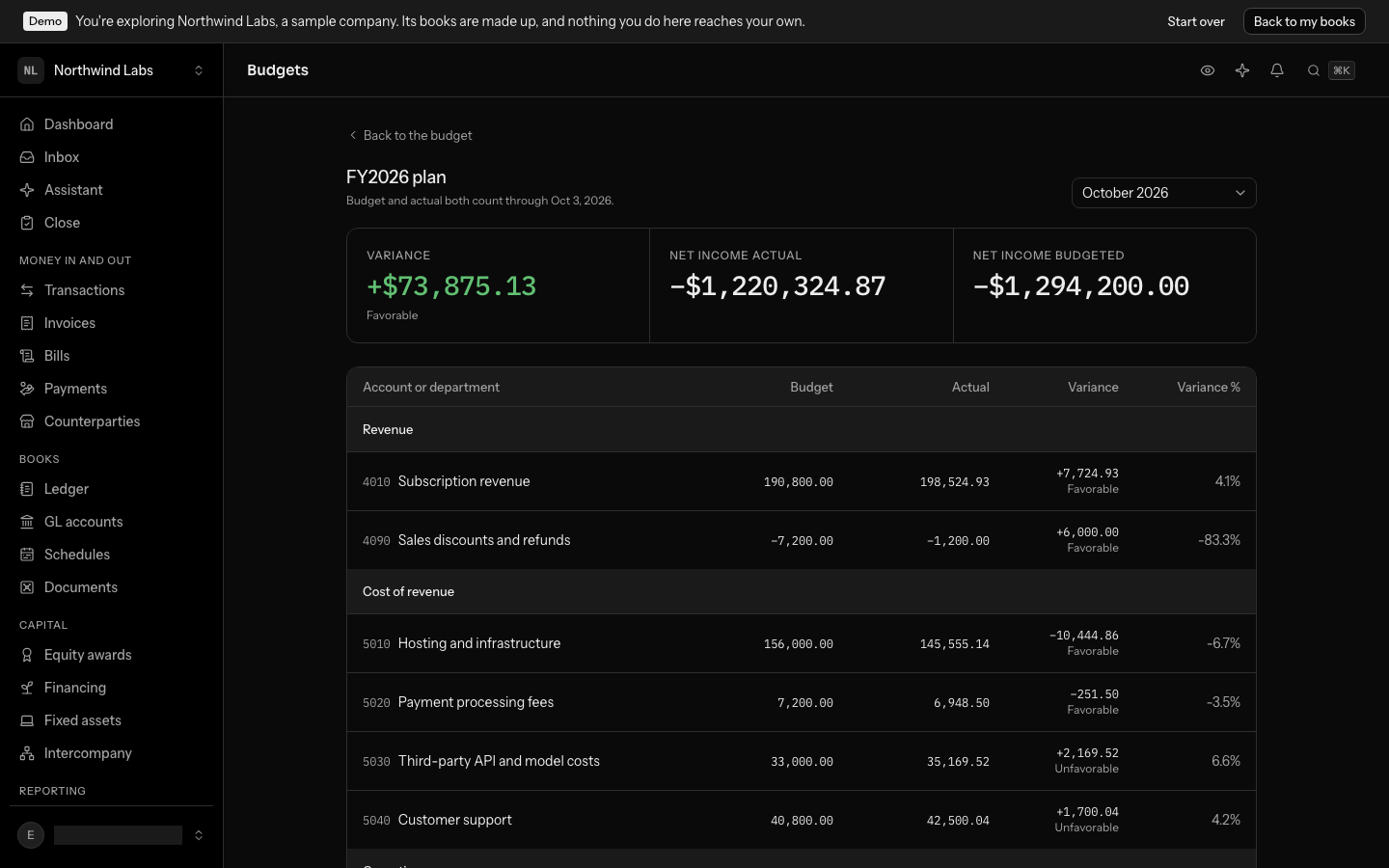Click the Ledger book icon
The image size is (1389, 868).
tap(27, 489)
